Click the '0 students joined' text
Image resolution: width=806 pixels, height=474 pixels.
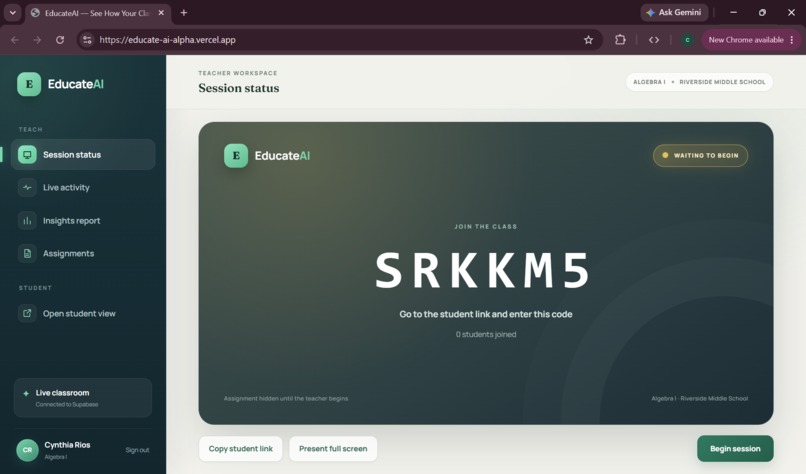pyautogui.click(x=486, y=334)
